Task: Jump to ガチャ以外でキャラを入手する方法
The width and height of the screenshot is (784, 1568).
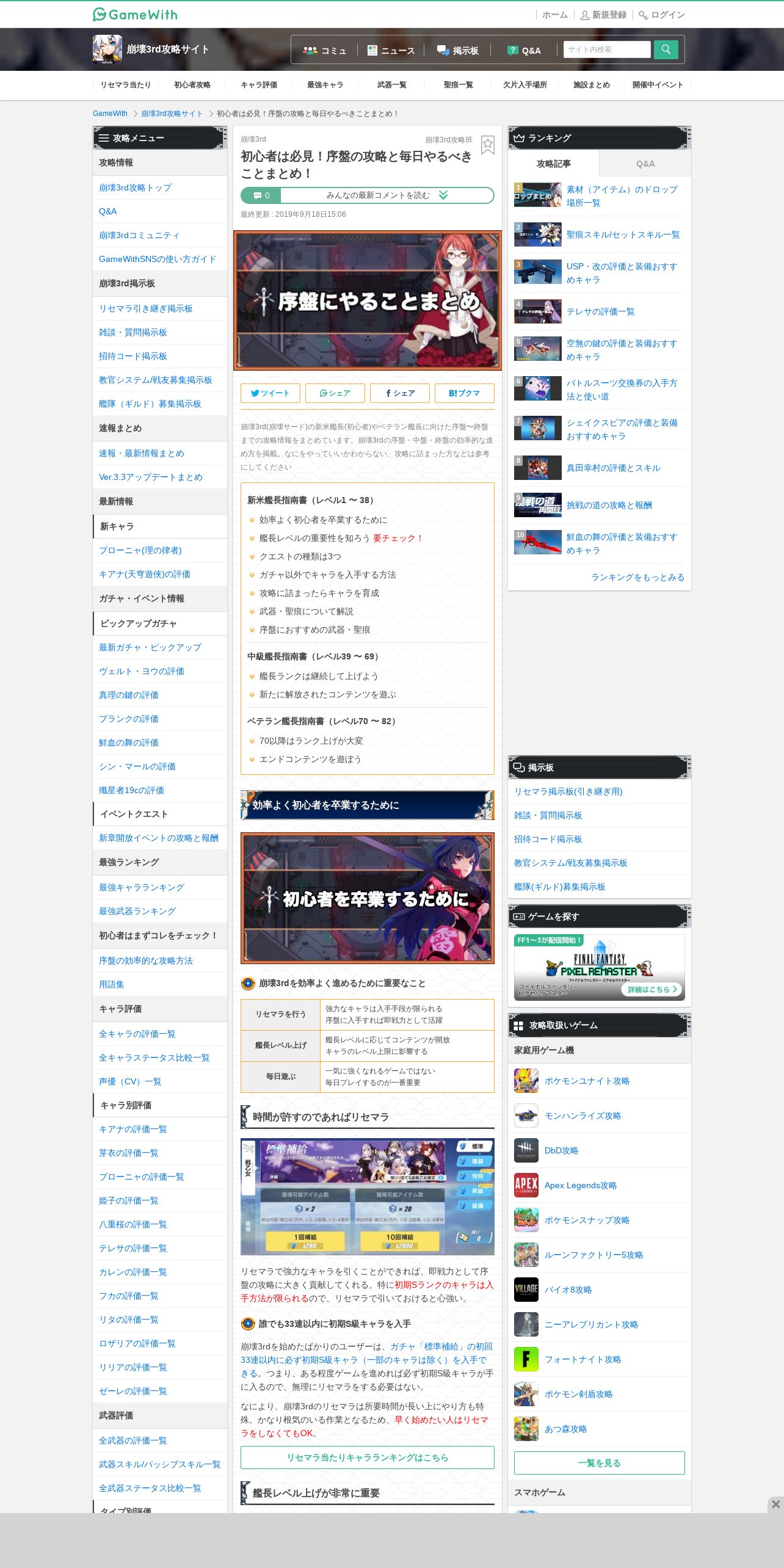Action: click(x=327, y=575)
